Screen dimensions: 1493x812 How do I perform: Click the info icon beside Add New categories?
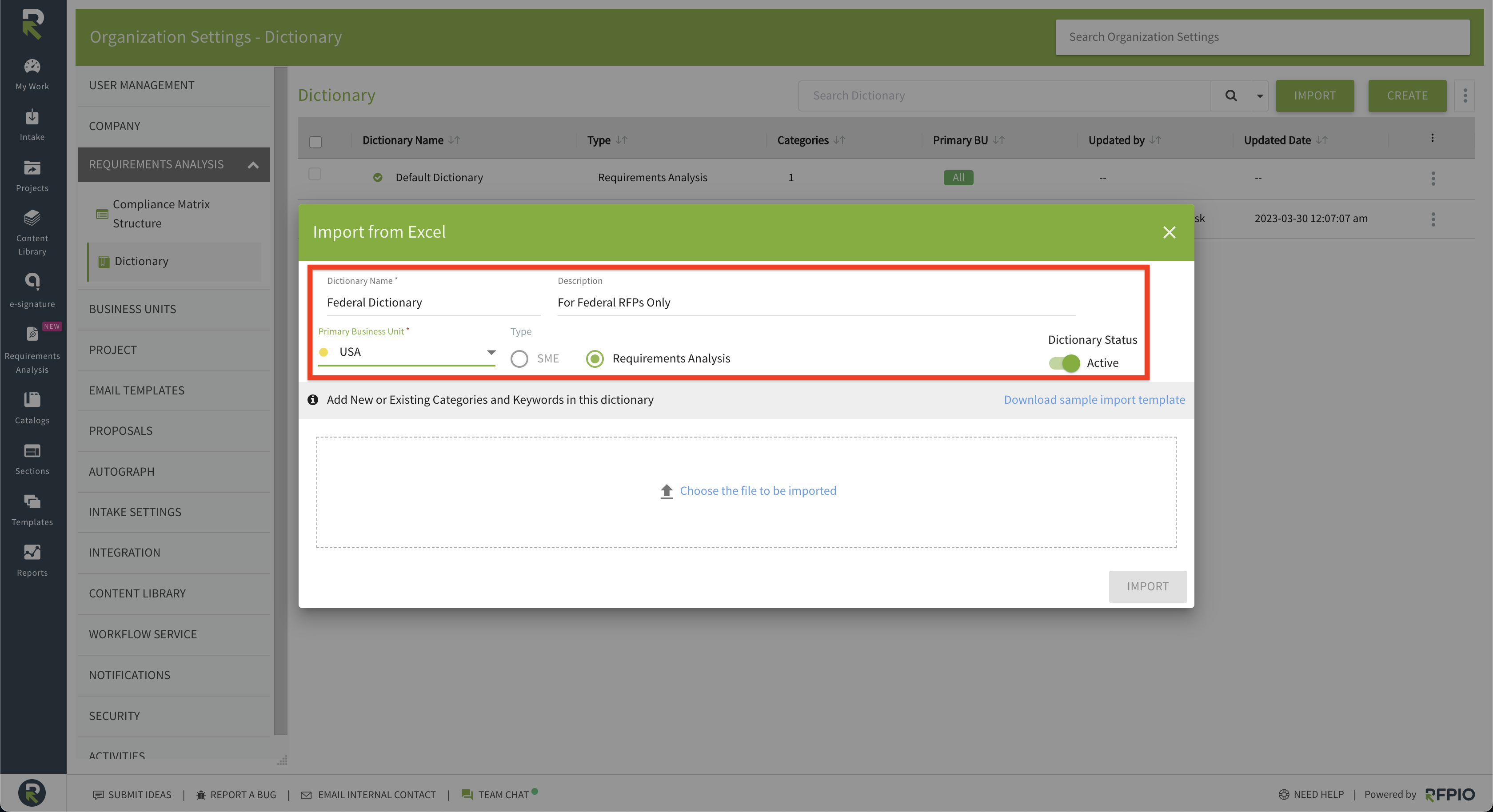pos(312,399)
